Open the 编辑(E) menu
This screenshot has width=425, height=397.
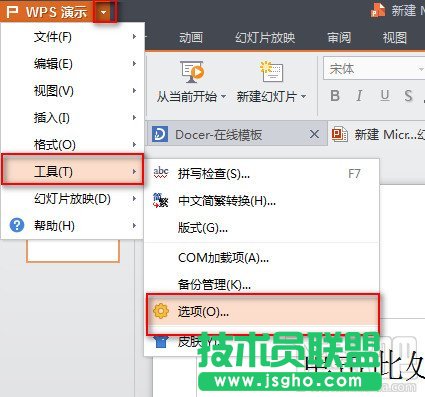click(72, 64)
